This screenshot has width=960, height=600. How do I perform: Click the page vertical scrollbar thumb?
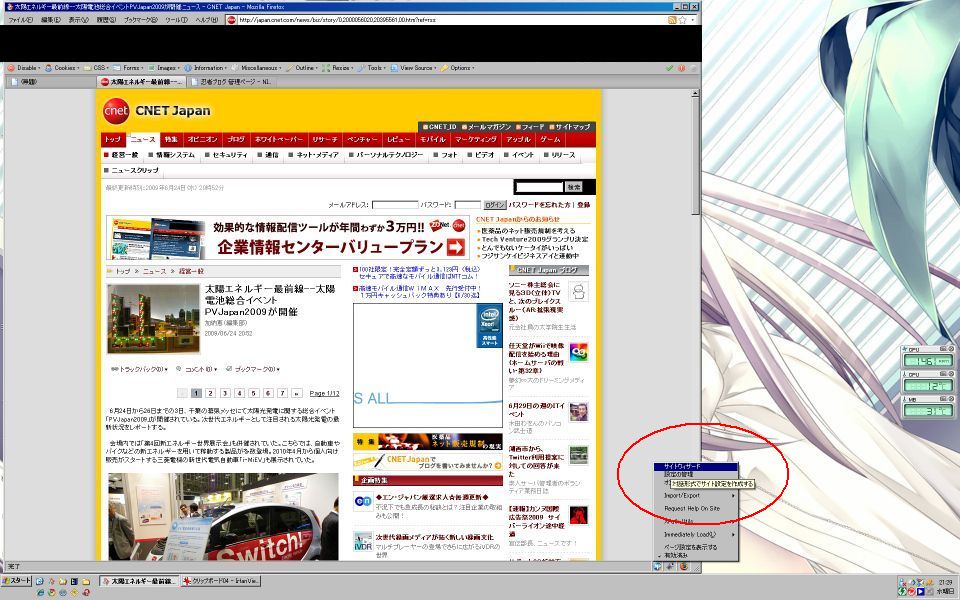tap(695, 156)
